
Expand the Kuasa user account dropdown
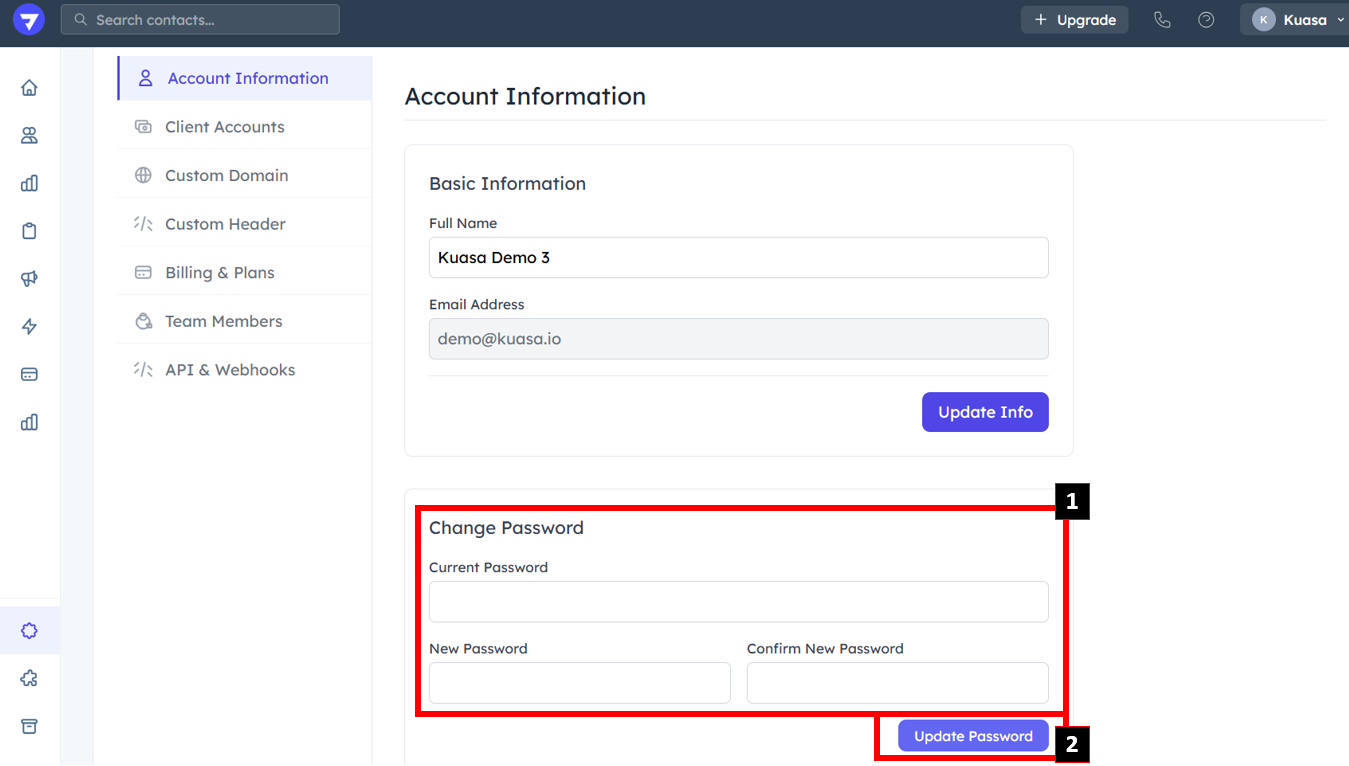[x=1297, y=20]
